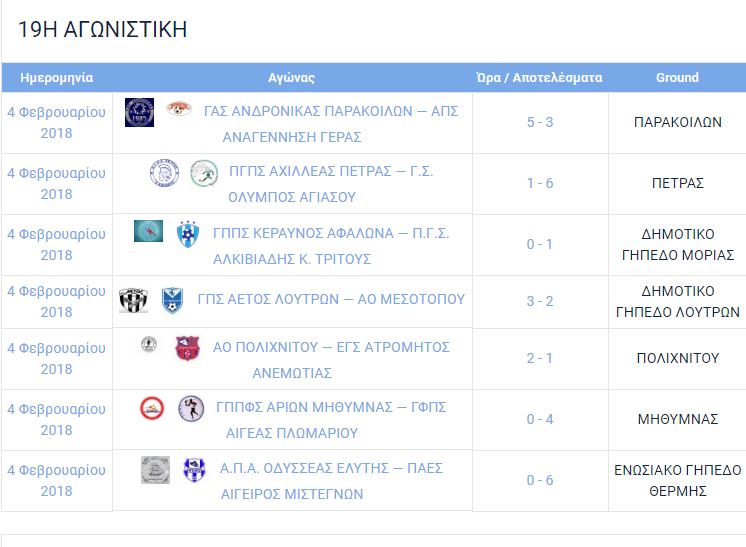This screenshot has height=547, width=746.
Task: Click the ΑΕΤΟΣ ΛΟΥΤΡΩΝ black-white shield logo
Action: (x=133, y=300)
